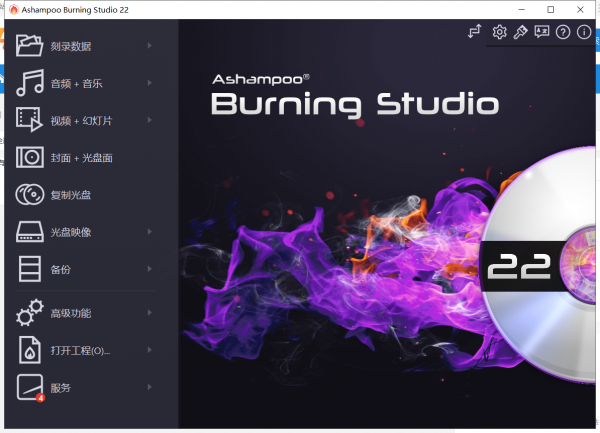
Task: Open the 服务 menu entry
Action: click(x=60, y=388)
